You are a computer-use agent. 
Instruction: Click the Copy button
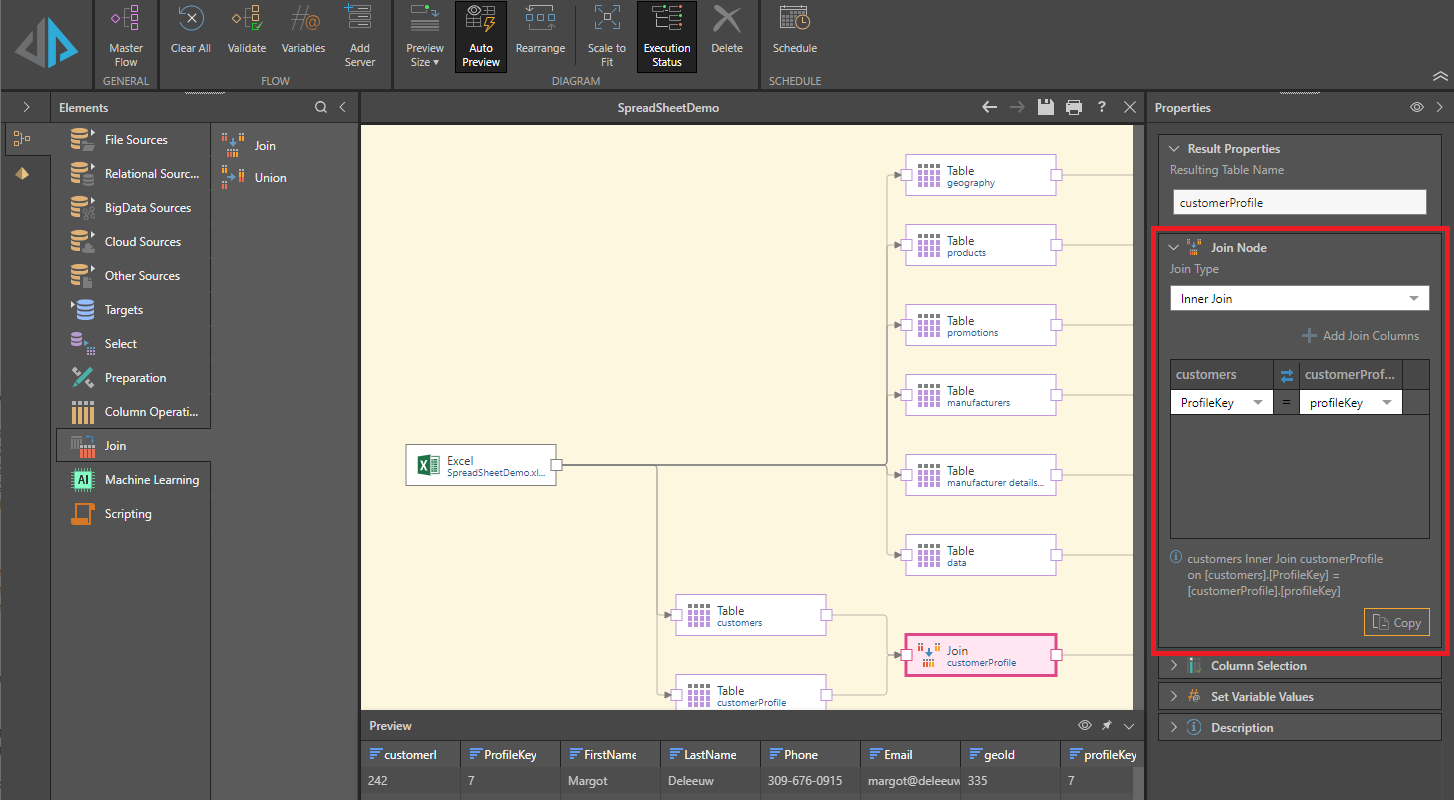click(x=1396, y=622)
